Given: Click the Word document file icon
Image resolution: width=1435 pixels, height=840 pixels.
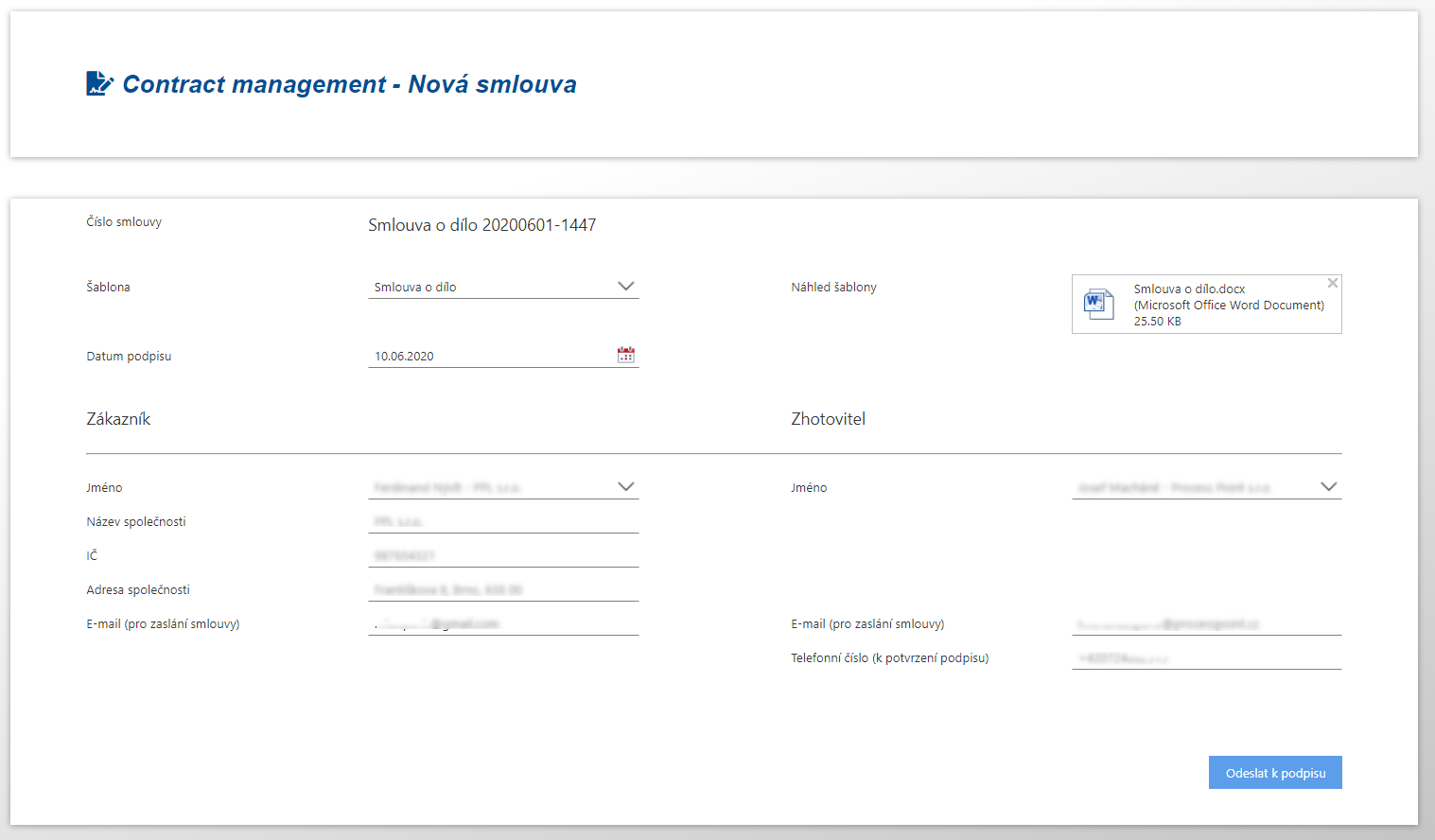Looking at the screenshot, I should point(1098,304).
